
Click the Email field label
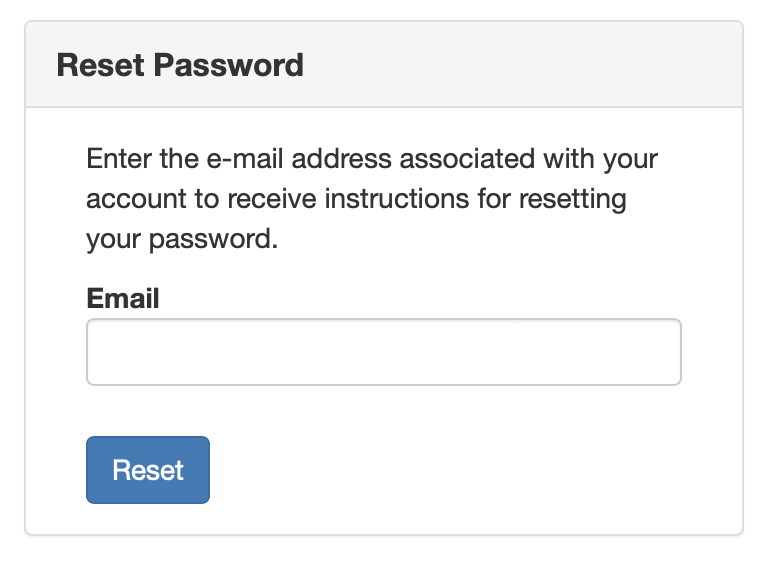click(x=123, y=298)
